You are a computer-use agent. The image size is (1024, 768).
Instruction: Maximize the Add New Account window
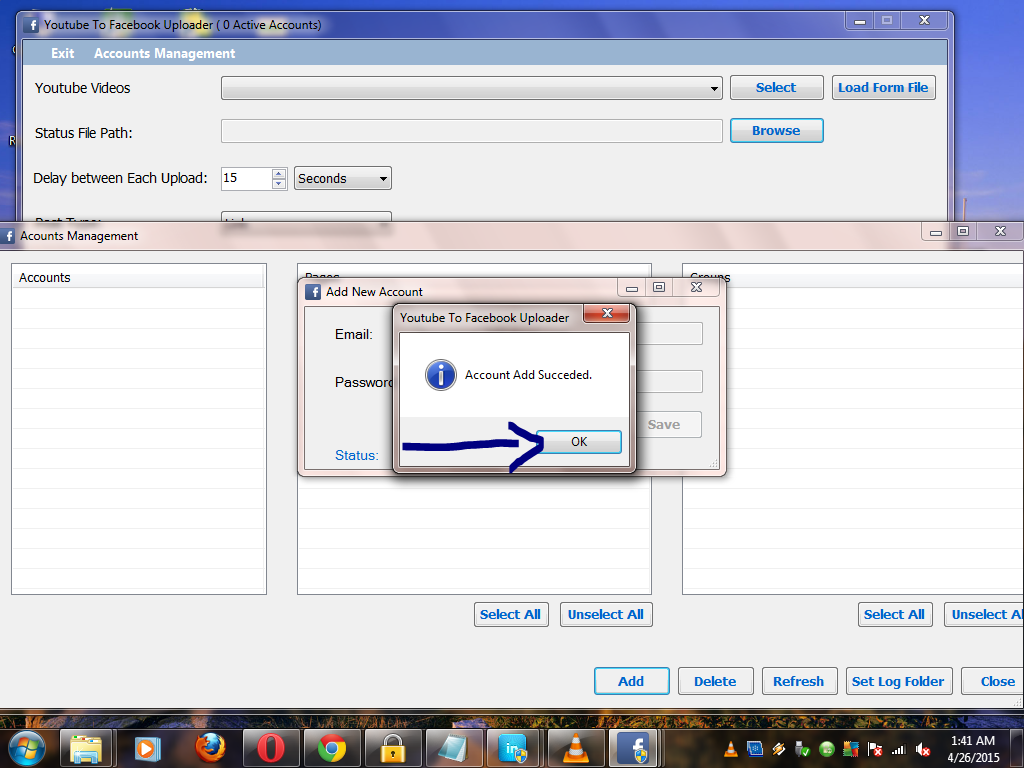point(658,287)
